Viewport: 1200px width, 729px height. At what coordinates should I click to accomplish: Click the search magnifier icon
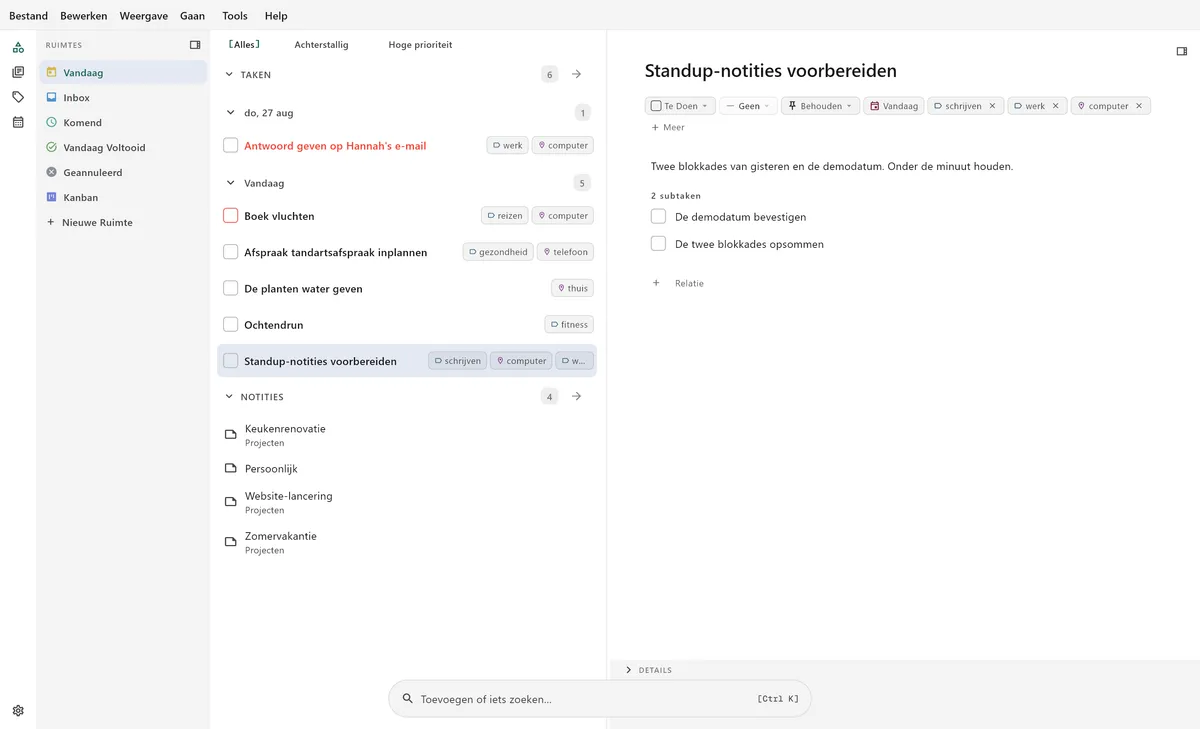click(408, 699)
